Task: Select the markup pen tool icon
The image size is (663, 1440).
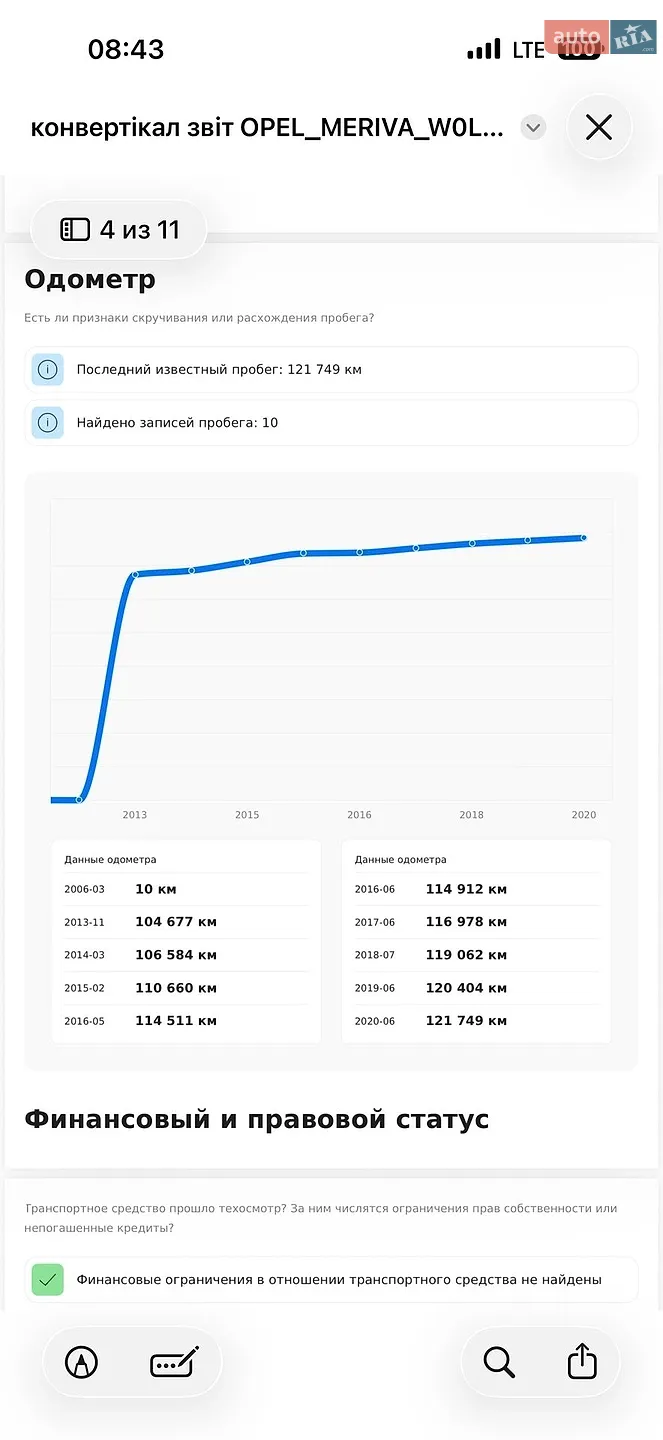Action: pos(82,1362)
